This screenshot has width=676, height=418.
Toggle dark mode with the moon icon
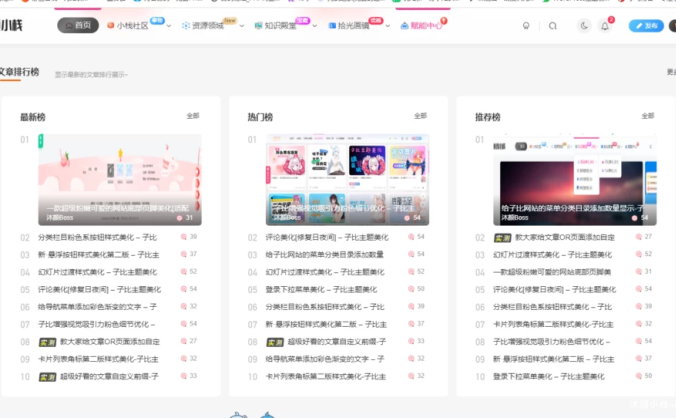click(584, 26)
